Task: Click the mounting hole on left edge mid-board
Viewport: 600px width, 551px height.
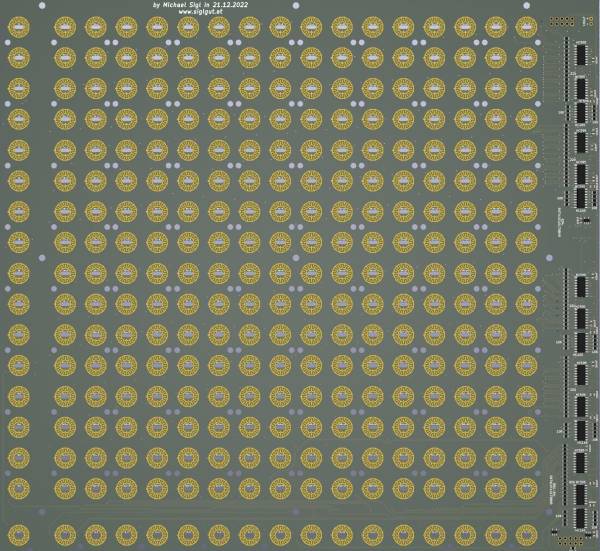Action: point(39,257)
